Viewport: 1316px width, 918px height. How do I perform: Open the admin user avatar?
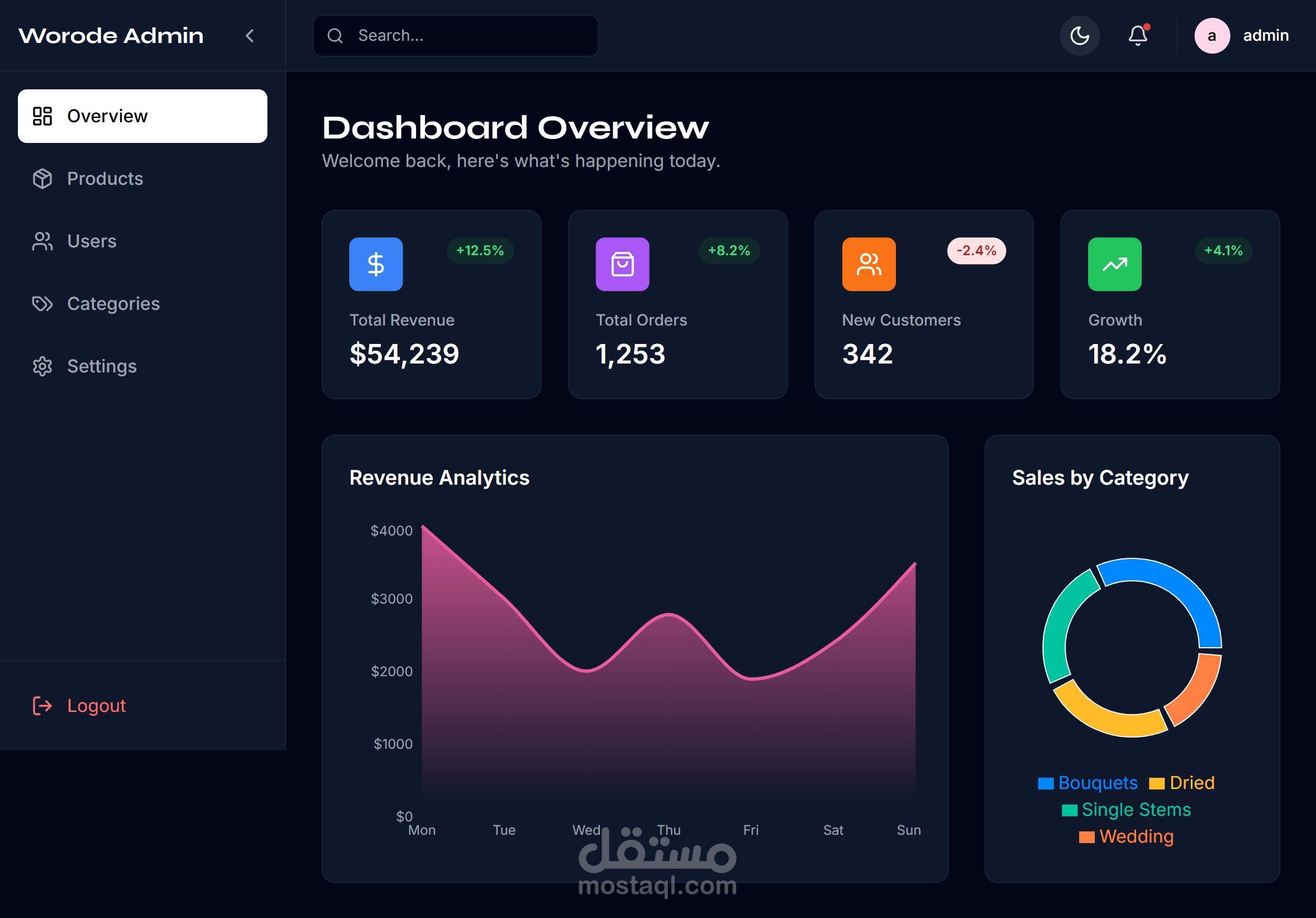(x=1212, y=36)
